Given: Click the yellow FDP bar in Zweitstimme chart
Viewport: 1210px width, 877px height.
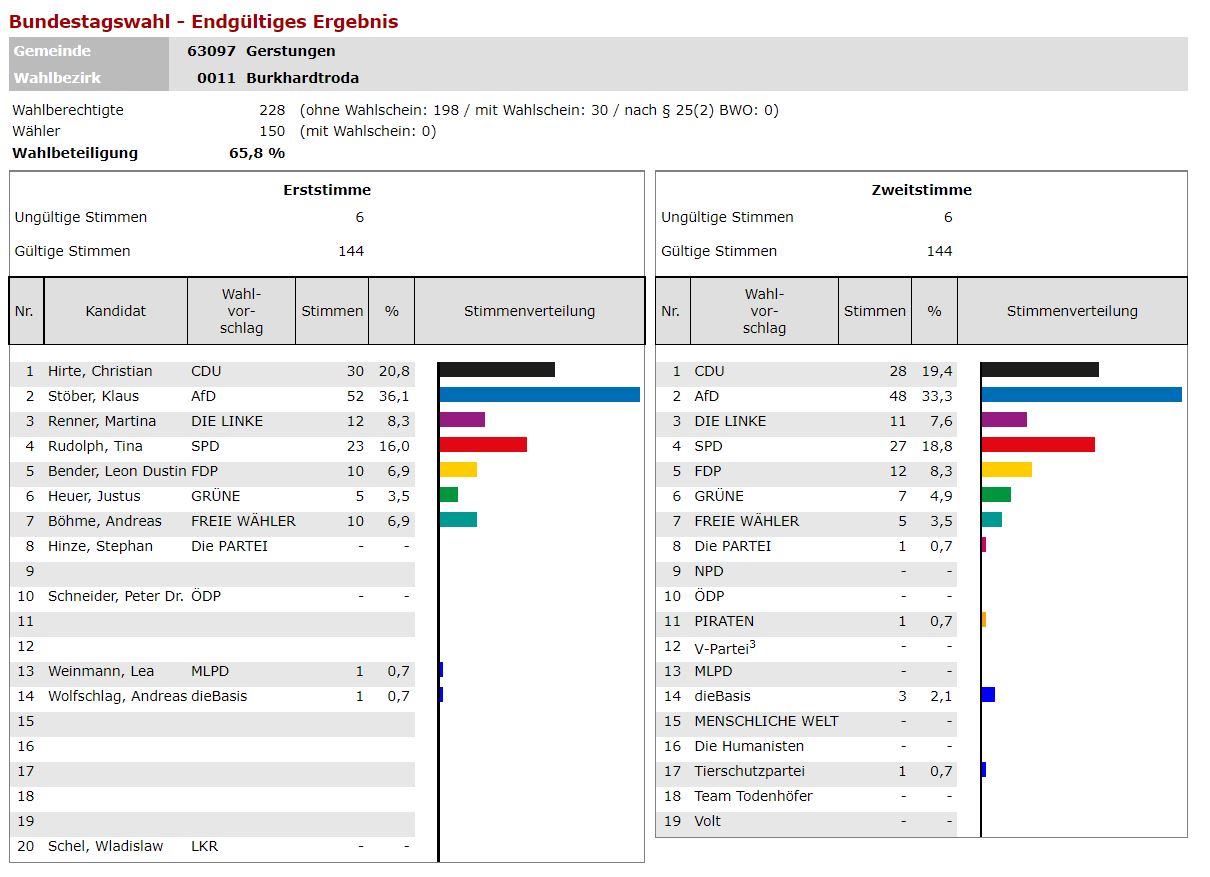Looking at the screenshot, I should [1007, 470].
